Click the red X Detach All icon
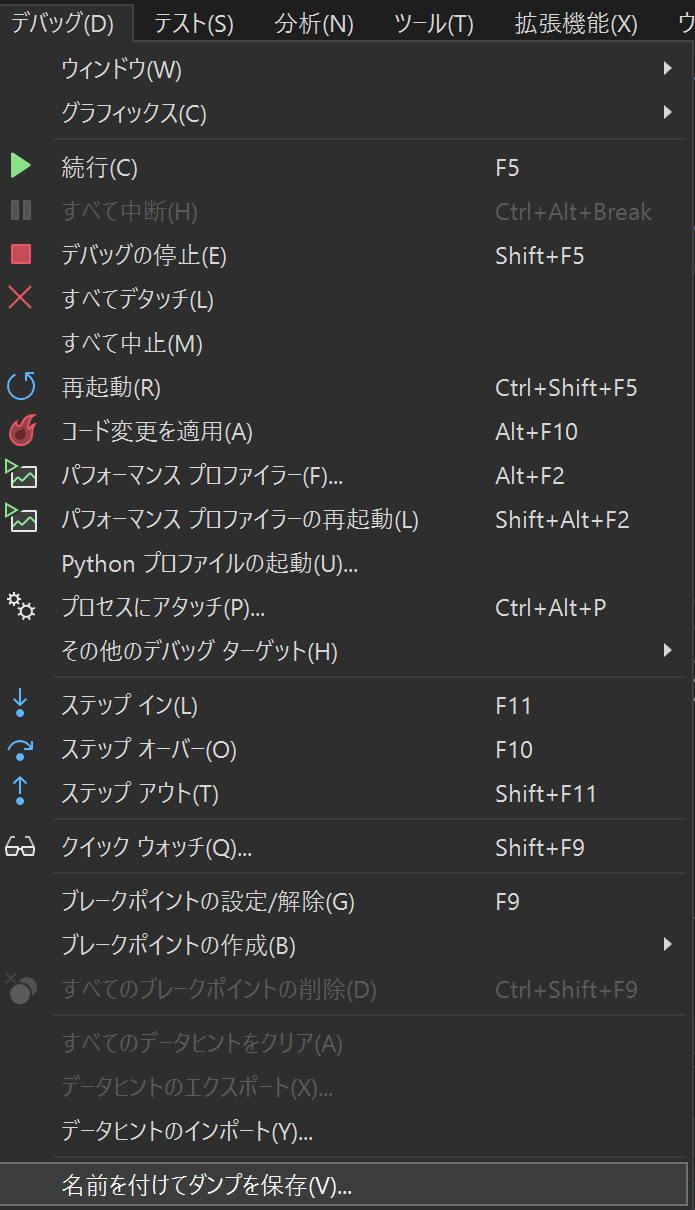The image size is (695, 1210). pos(20,298)
